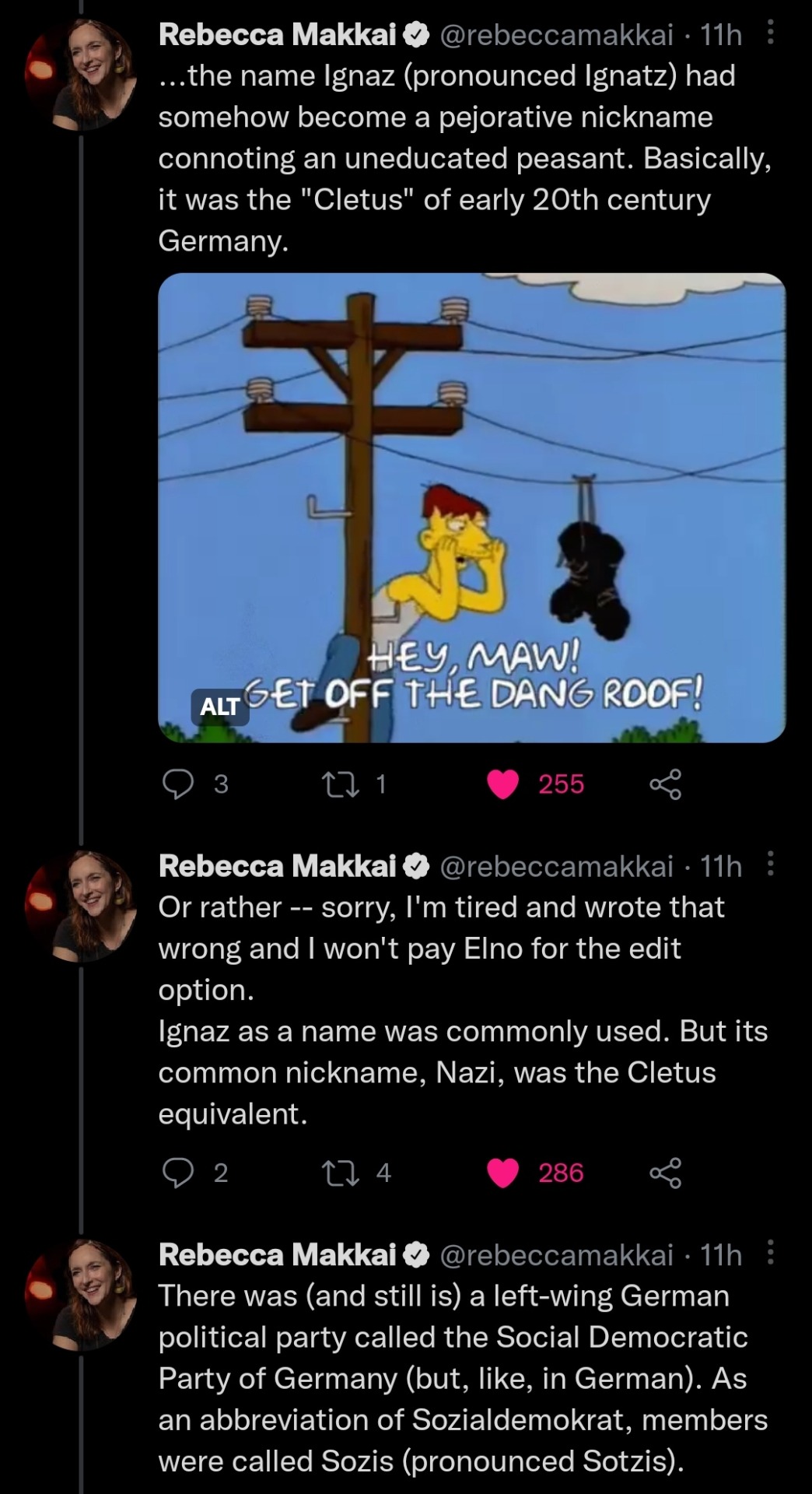Click Rebecca Makkai name on the second tweet
812x1494 pixels.
coord(278,866)
